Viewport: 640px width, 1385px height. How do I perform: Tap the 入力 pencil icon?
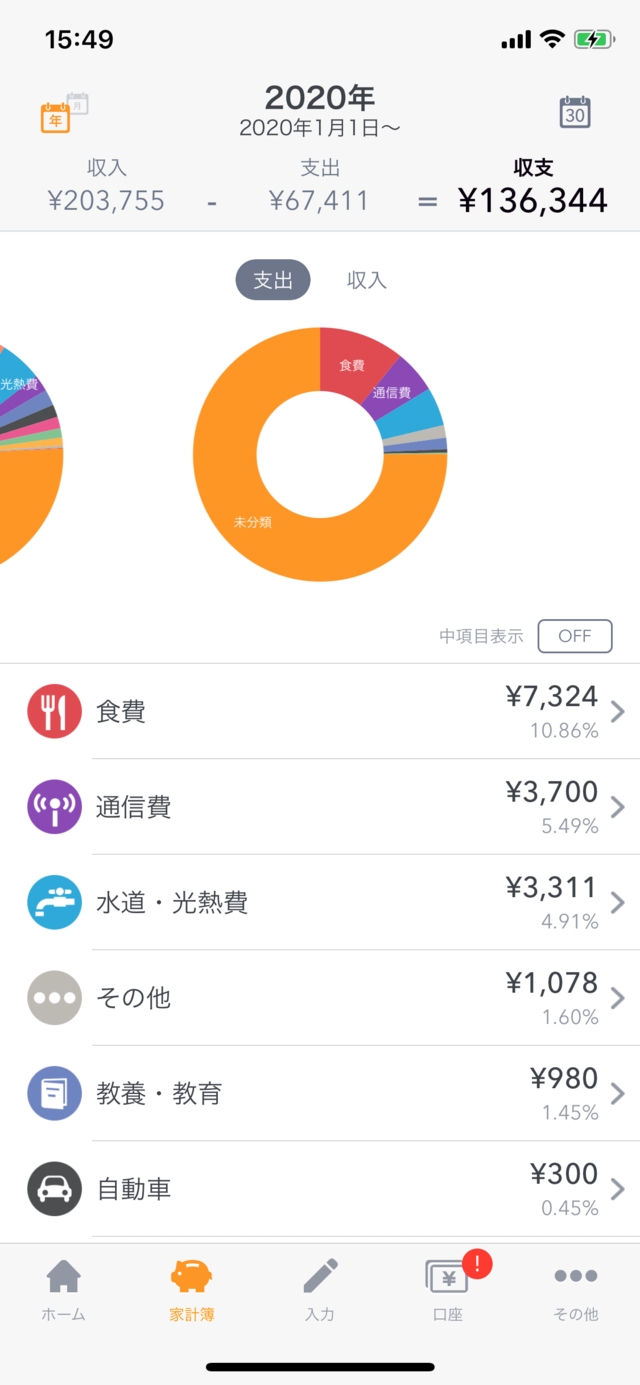(x=320, y=1276)
